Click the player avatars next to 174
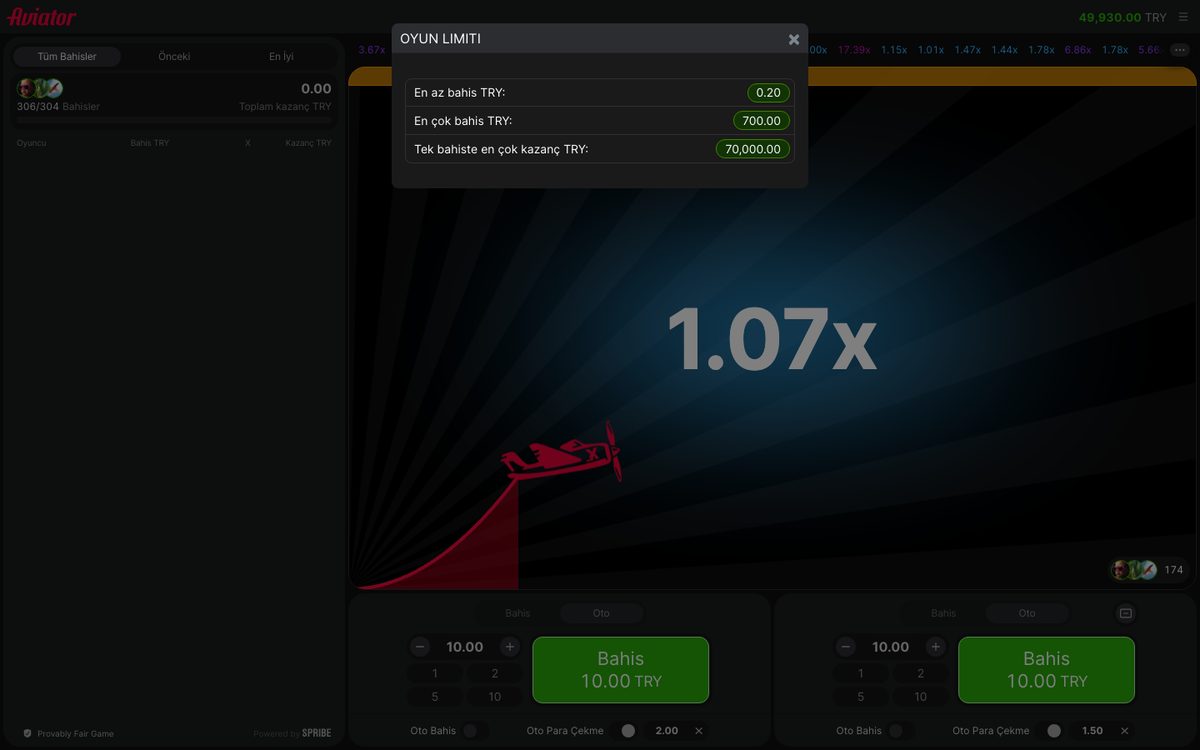 [1133, 570]
